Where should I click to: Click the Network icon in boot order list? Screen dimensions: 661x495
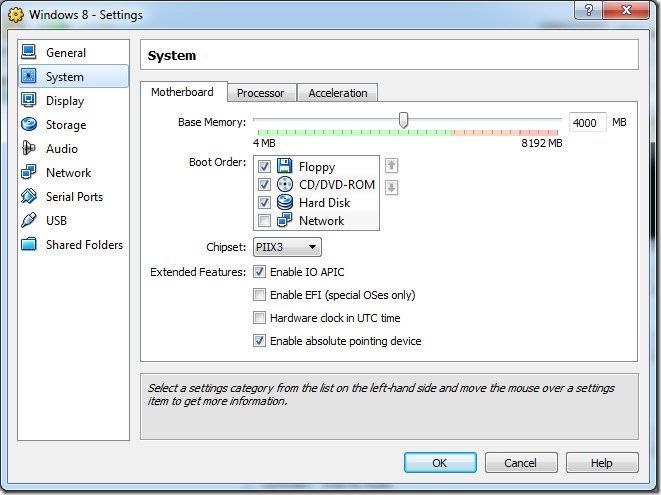coord(285,220)
